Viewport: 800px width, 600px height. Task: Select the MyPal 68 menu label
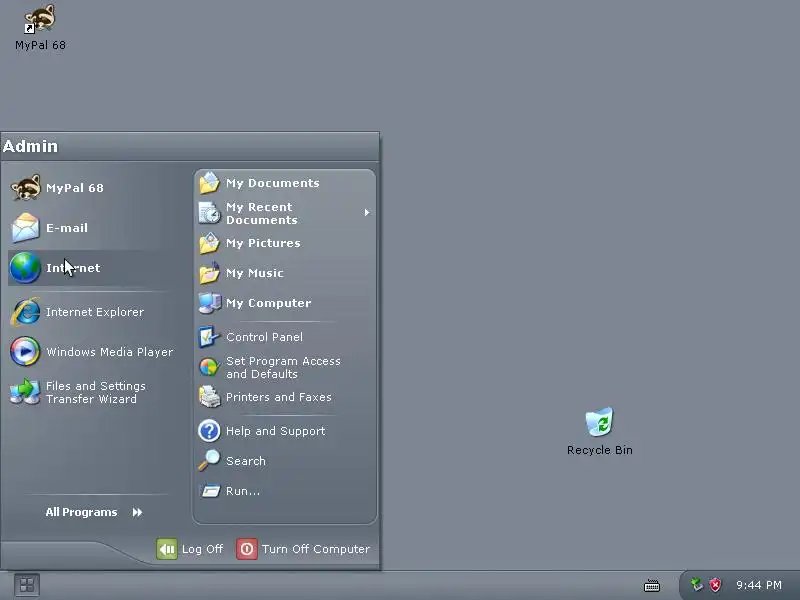pyautogui.click(x=75, y=188)
